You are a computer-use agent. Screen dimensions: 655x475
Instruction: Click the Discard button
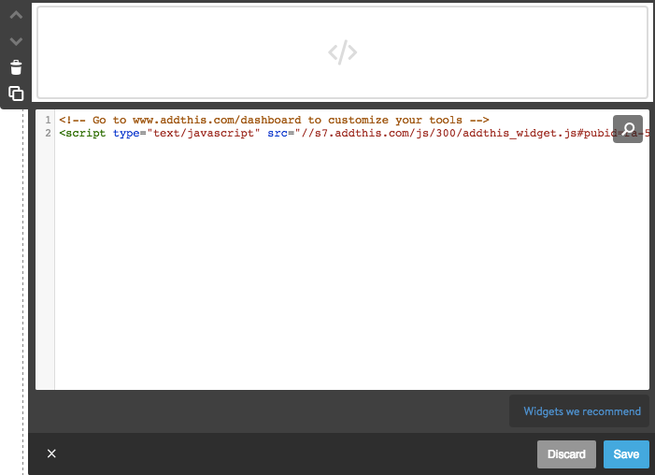click(566, 454)
